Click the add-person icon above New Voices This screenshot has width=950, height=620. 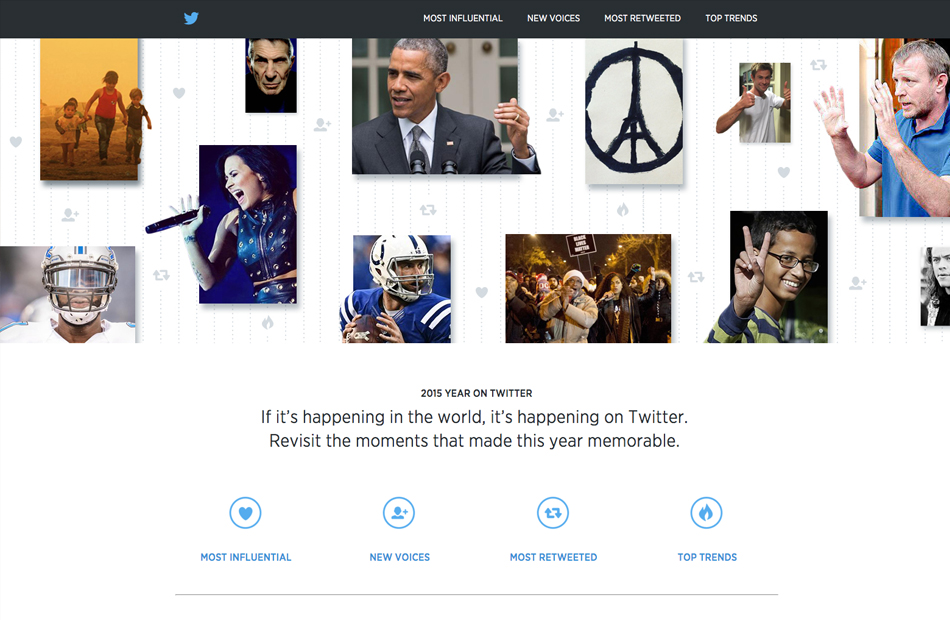pyautogui.click(x=399, y=513)
